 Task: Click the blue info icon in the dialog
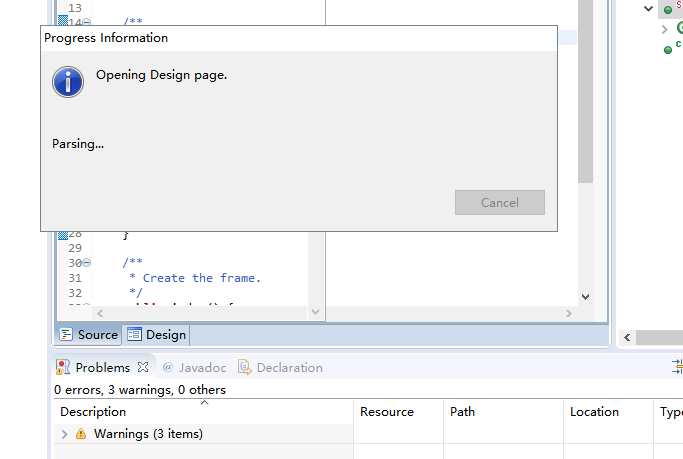68,82
